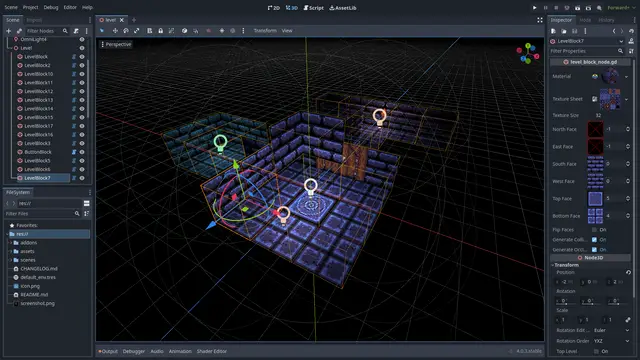Switch to the Import tab
Screen dimensions: 640x360
(34, 20)
